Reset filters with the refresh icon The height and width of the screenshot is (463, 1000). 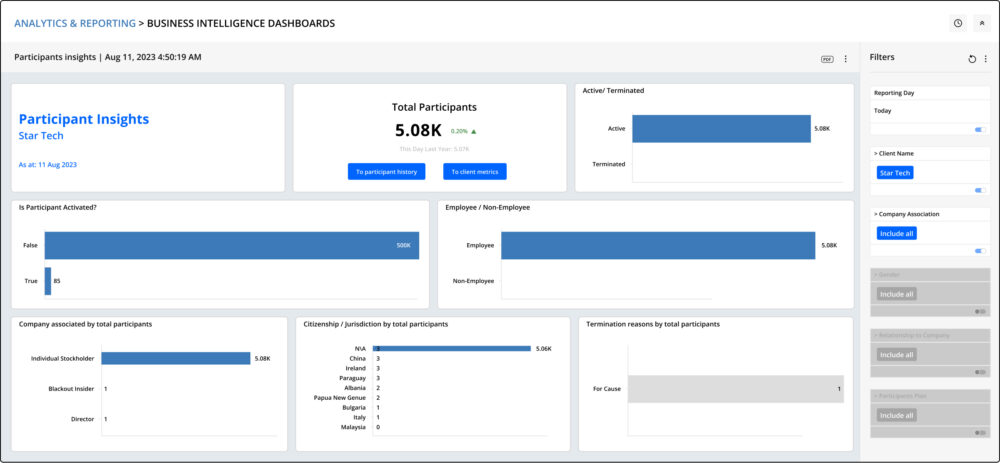[972, 59]
